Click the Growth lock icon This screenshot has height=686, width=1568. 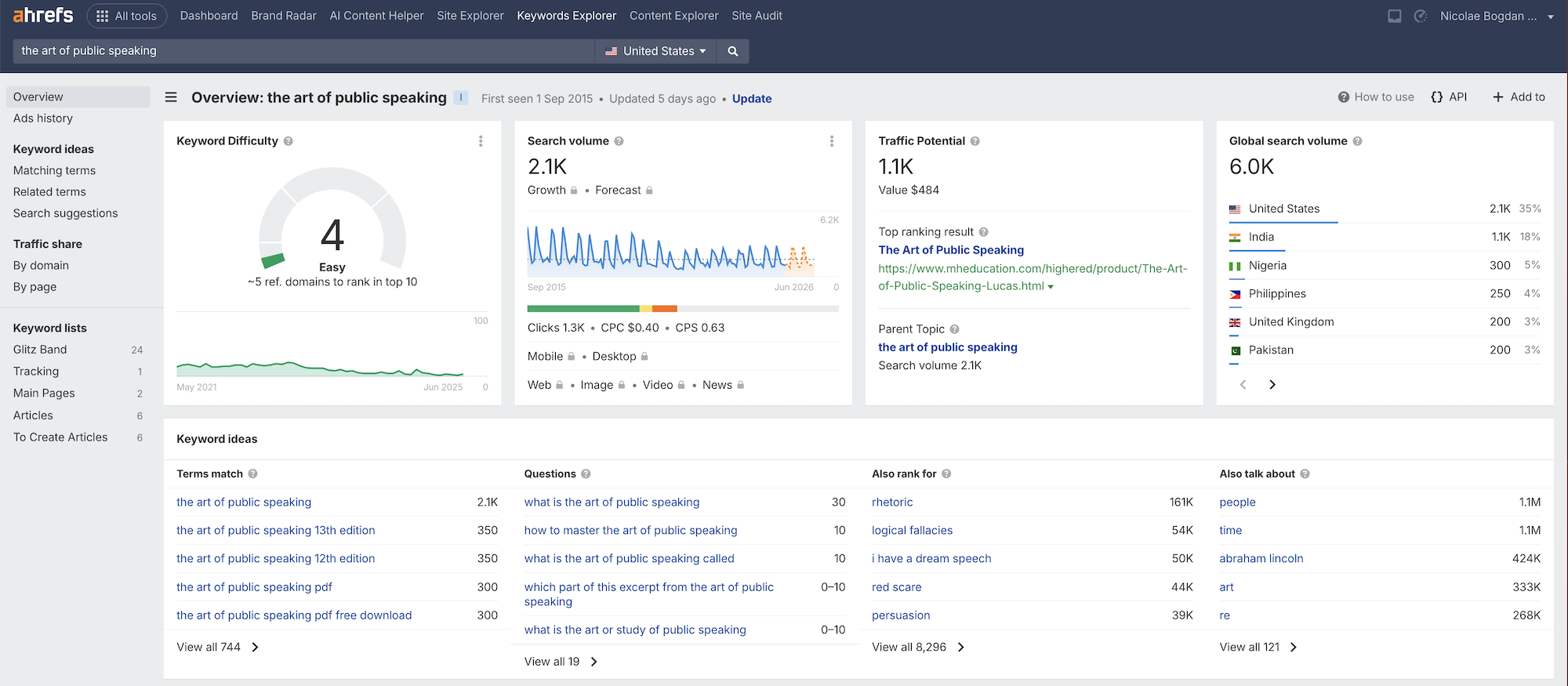574,191
